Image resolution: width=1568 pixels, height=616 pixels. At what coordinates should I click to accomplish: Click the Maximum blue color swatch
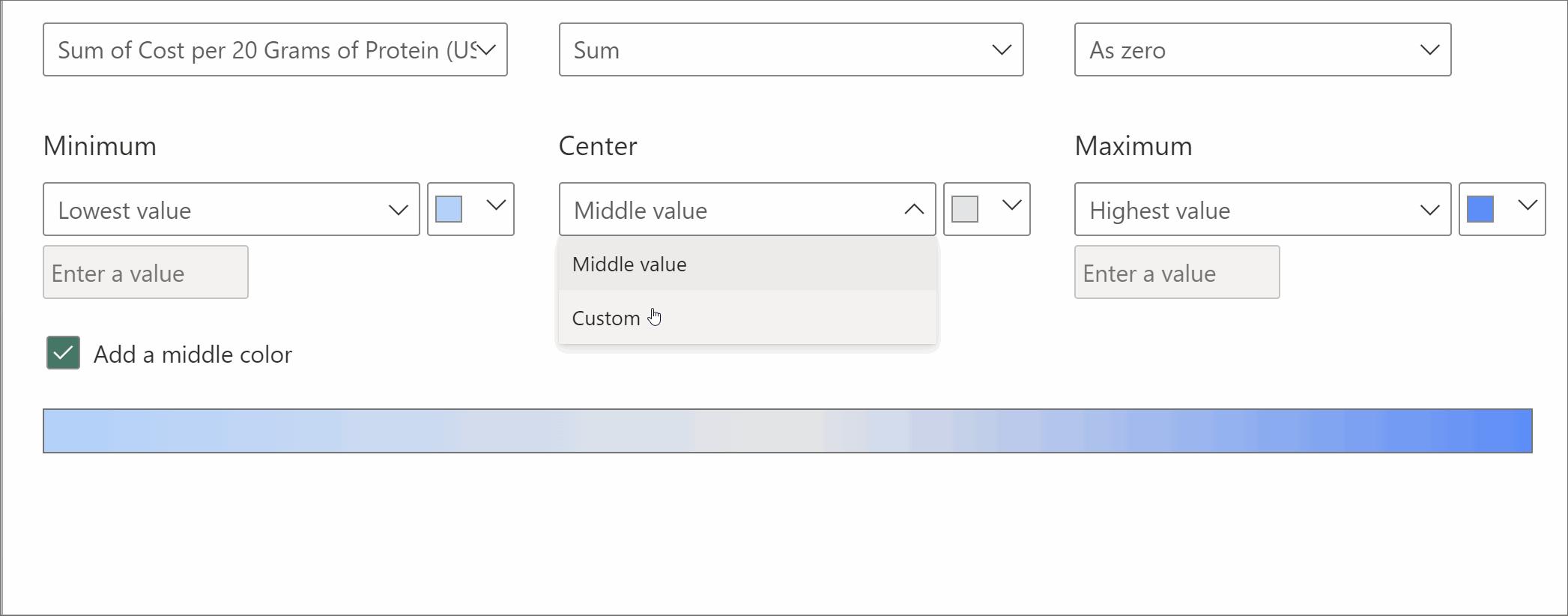tap(1480, 209)
